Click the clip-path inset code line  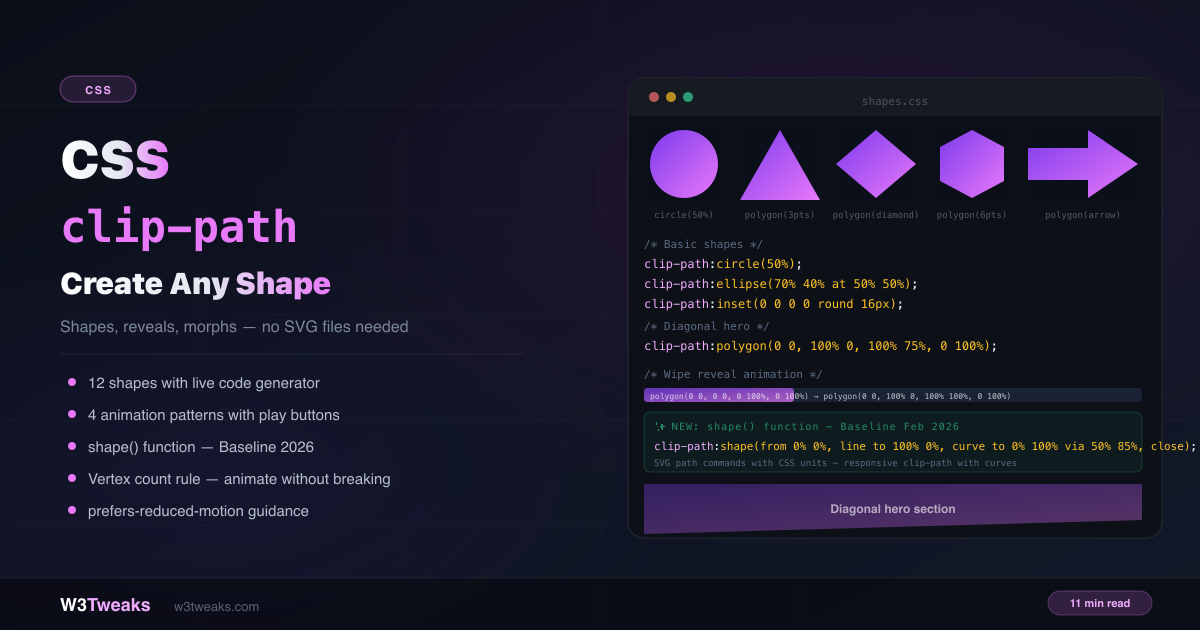coord(774,304)
